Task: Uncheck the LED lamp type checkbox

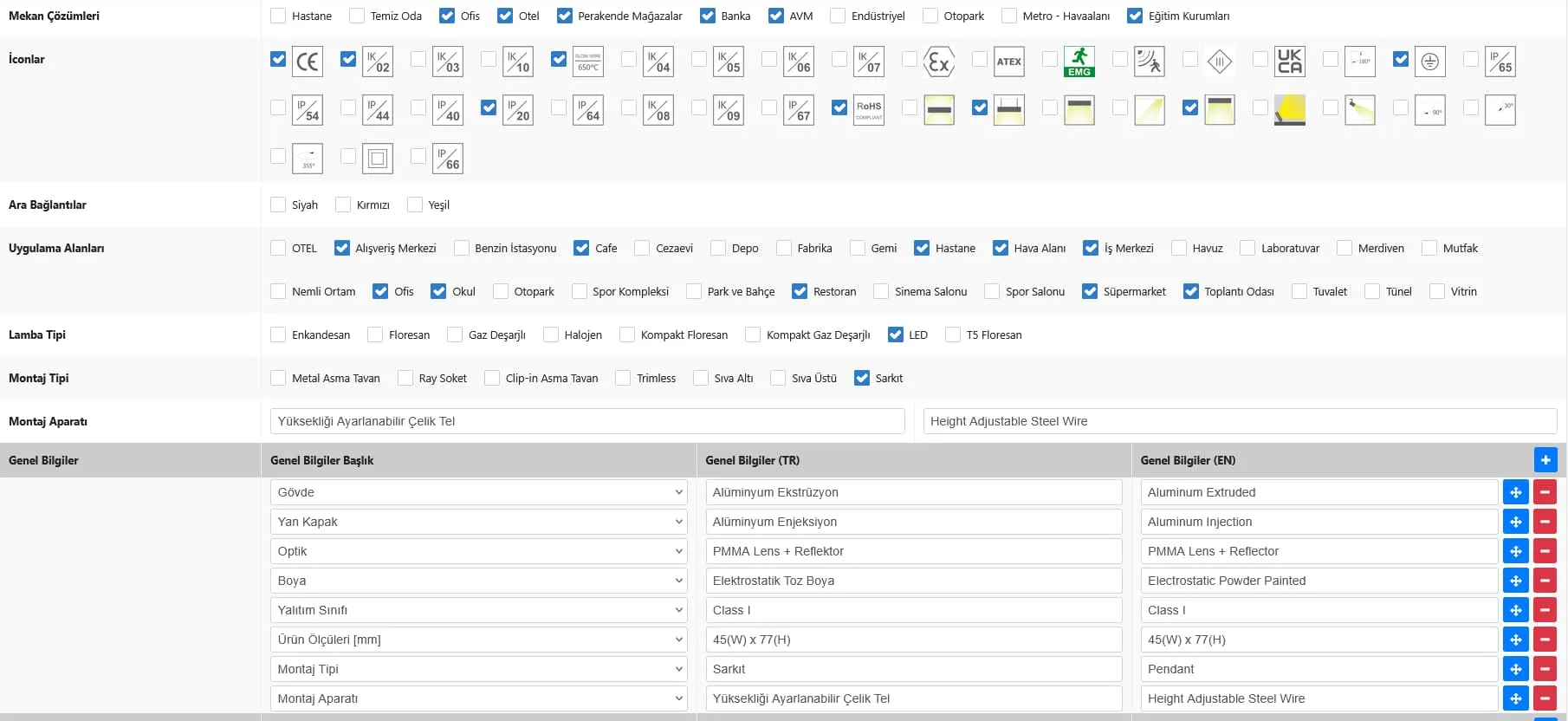Action: pos(896,335)
